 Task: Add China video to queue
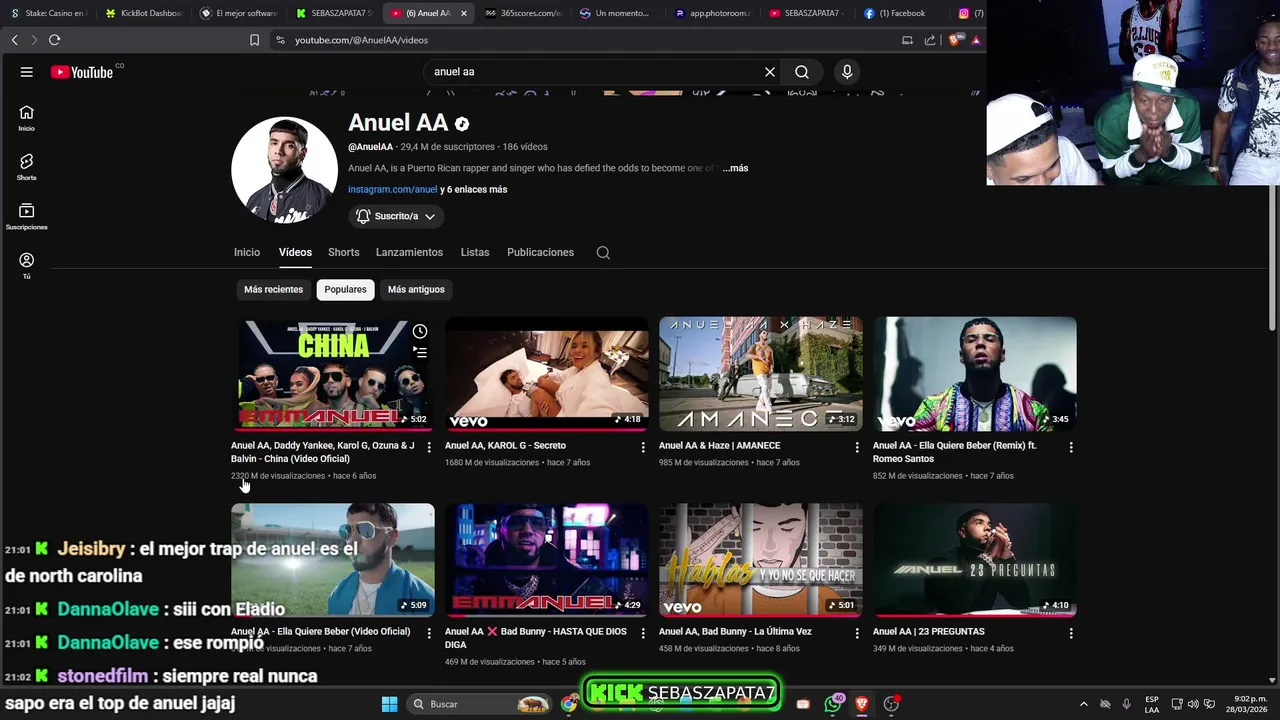pyautogui.click(x=420, y=352)
